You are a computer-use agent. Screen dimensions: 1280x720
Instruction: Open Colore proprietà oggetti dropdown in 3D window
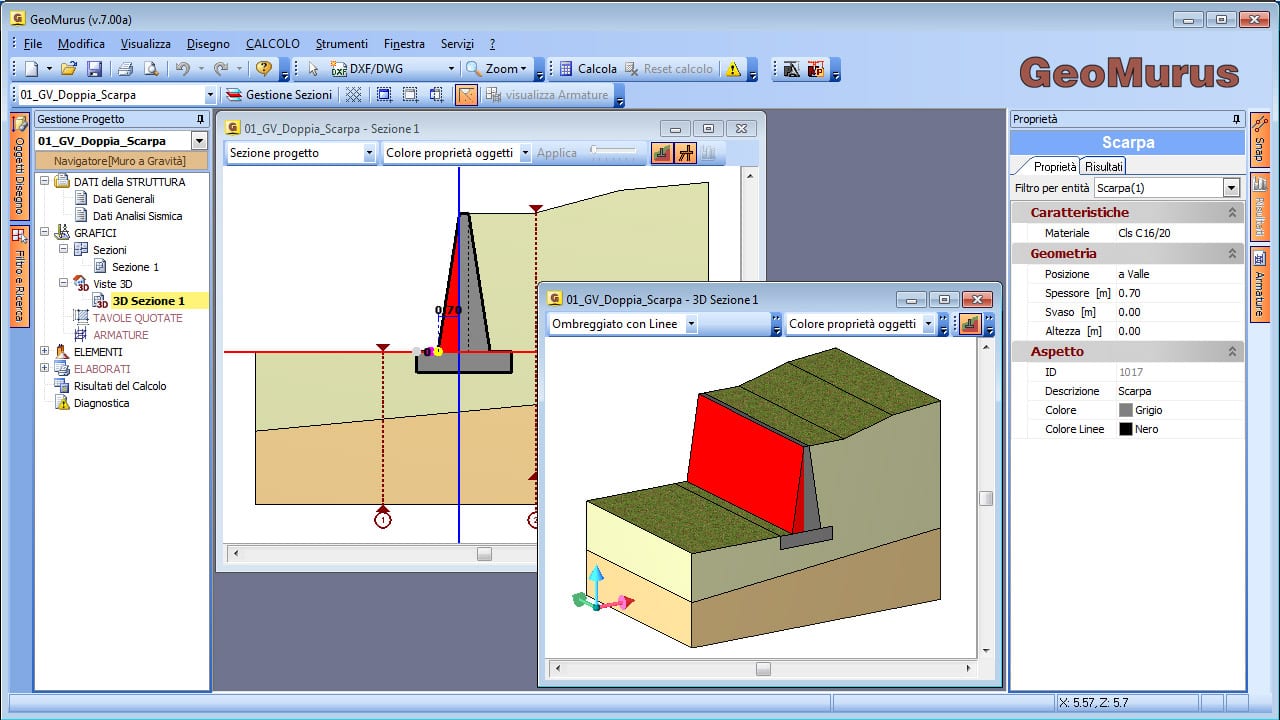(x=929, y=324)
